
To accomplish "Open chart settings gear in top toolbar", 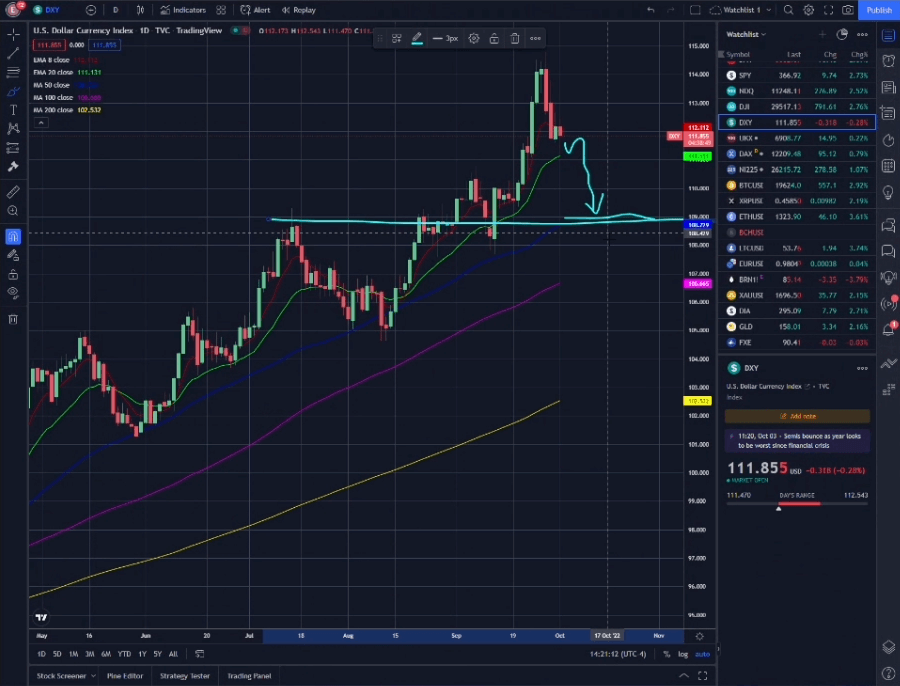I will pyautogui.click(x=809, y=10).
